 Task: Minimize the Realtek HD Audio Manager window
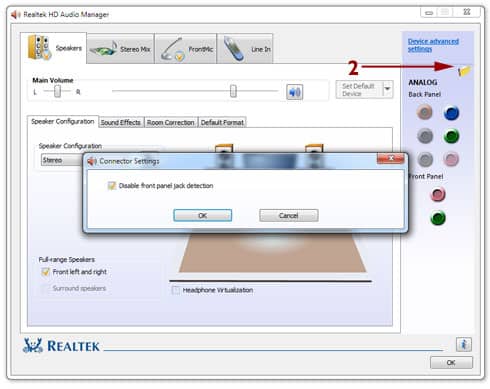point(429,13)
